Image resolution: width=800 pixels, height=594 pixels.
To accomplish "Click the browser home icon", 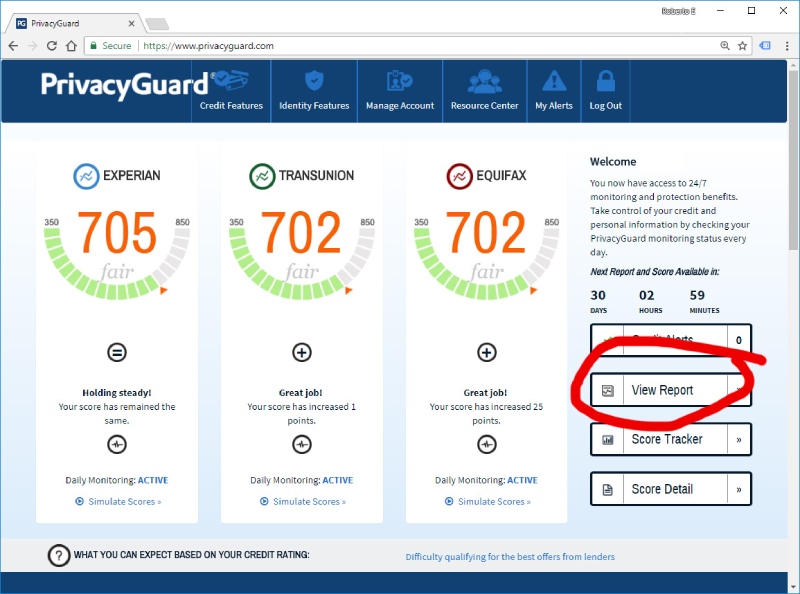I will tap(71, 46).
